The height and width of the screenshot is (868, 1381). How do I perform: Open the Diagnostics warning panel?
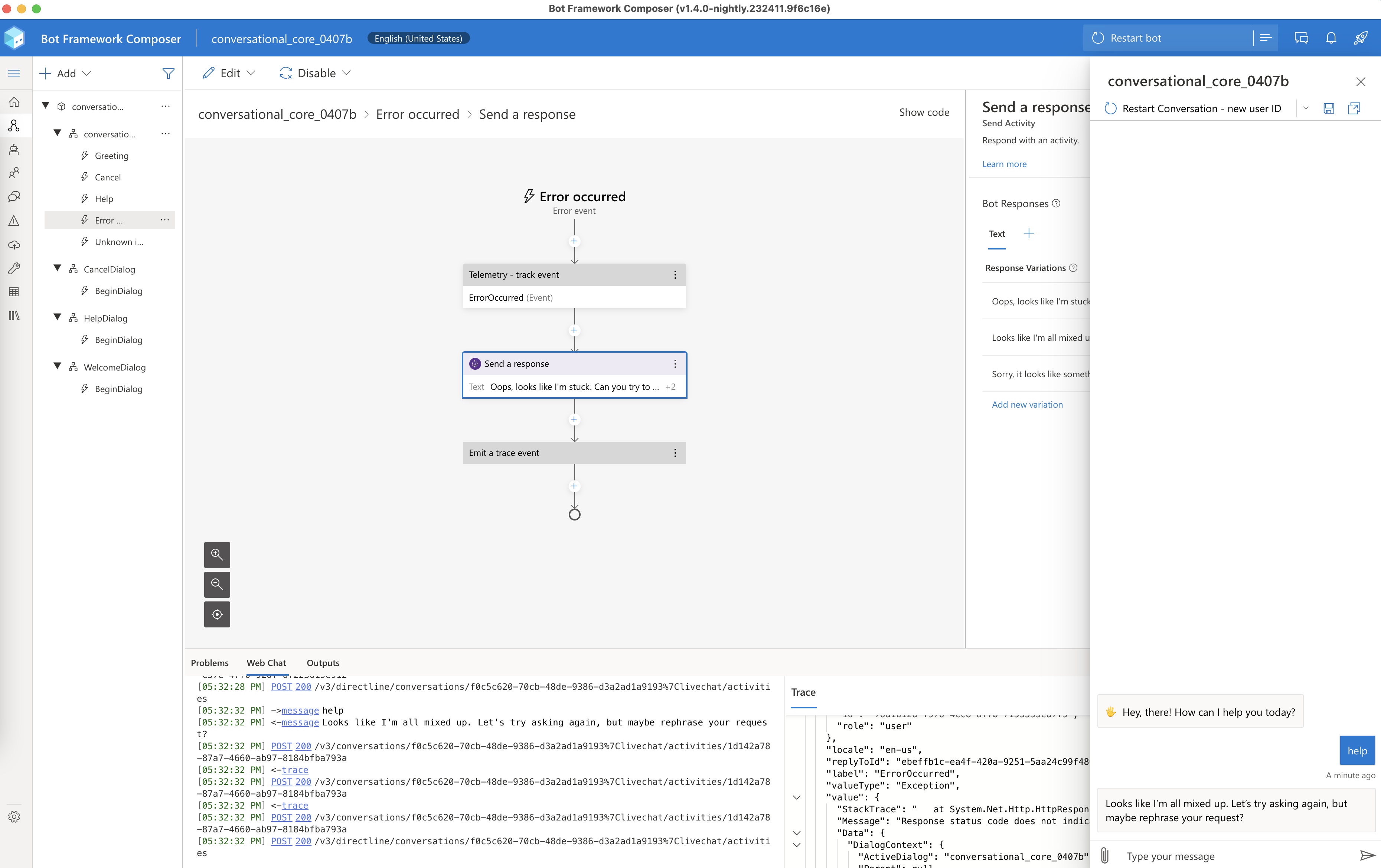click(x=14, y=220)
